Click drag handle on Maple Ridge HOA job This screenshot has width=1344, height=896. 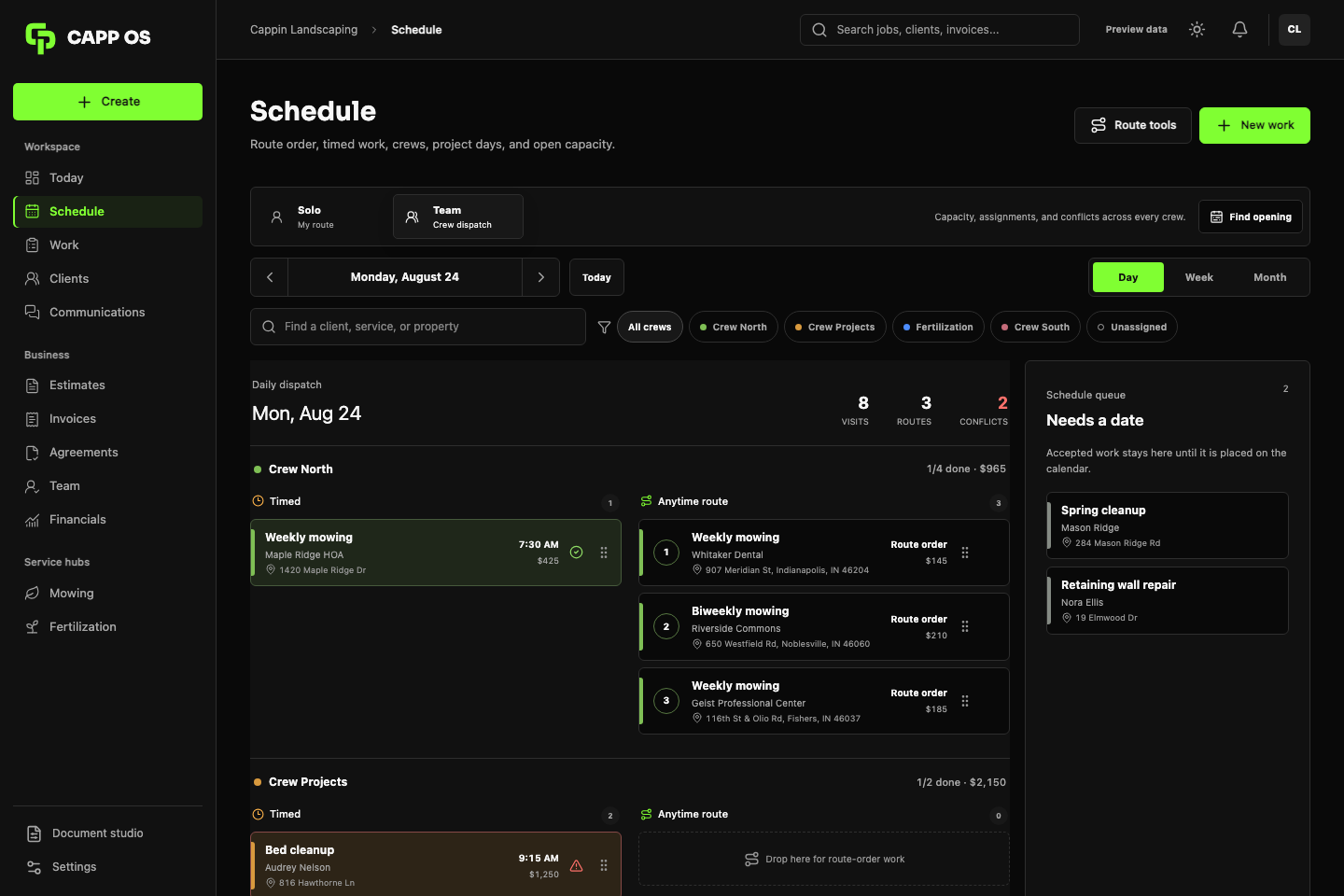click(604, 553)
